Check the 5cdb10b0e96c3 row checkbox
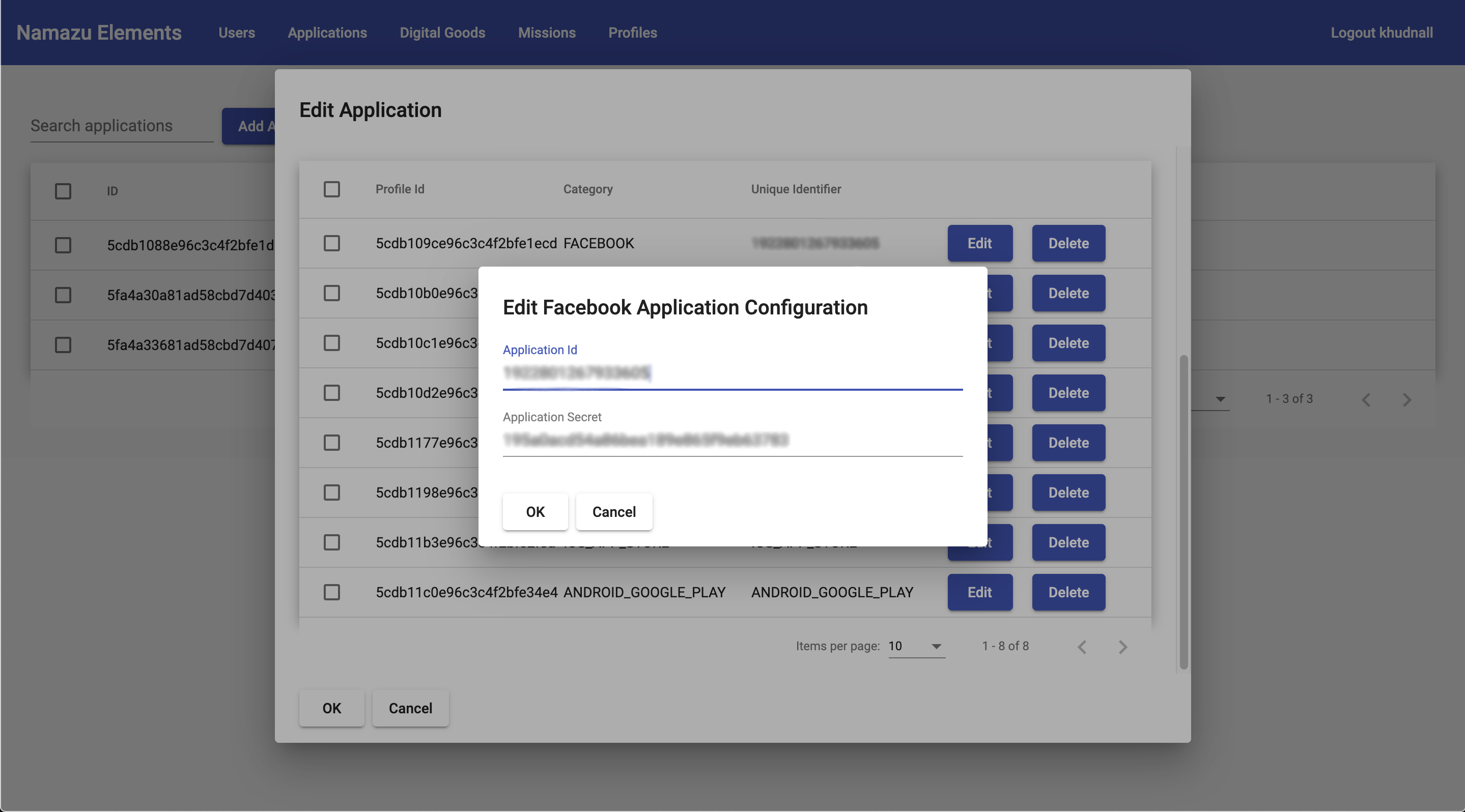Screen dimensions: 1465x812 pyautogui.click(x=331, y=293)
